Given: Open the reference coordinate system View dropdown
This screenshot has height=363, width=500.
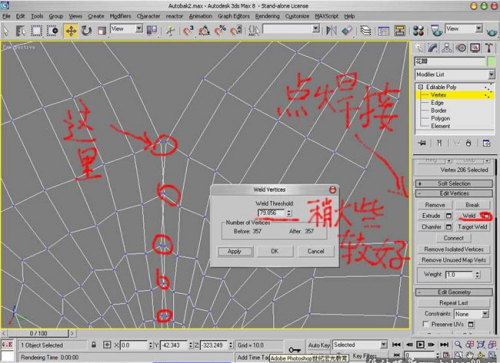Looking at the screenshot, I should 126,29.
